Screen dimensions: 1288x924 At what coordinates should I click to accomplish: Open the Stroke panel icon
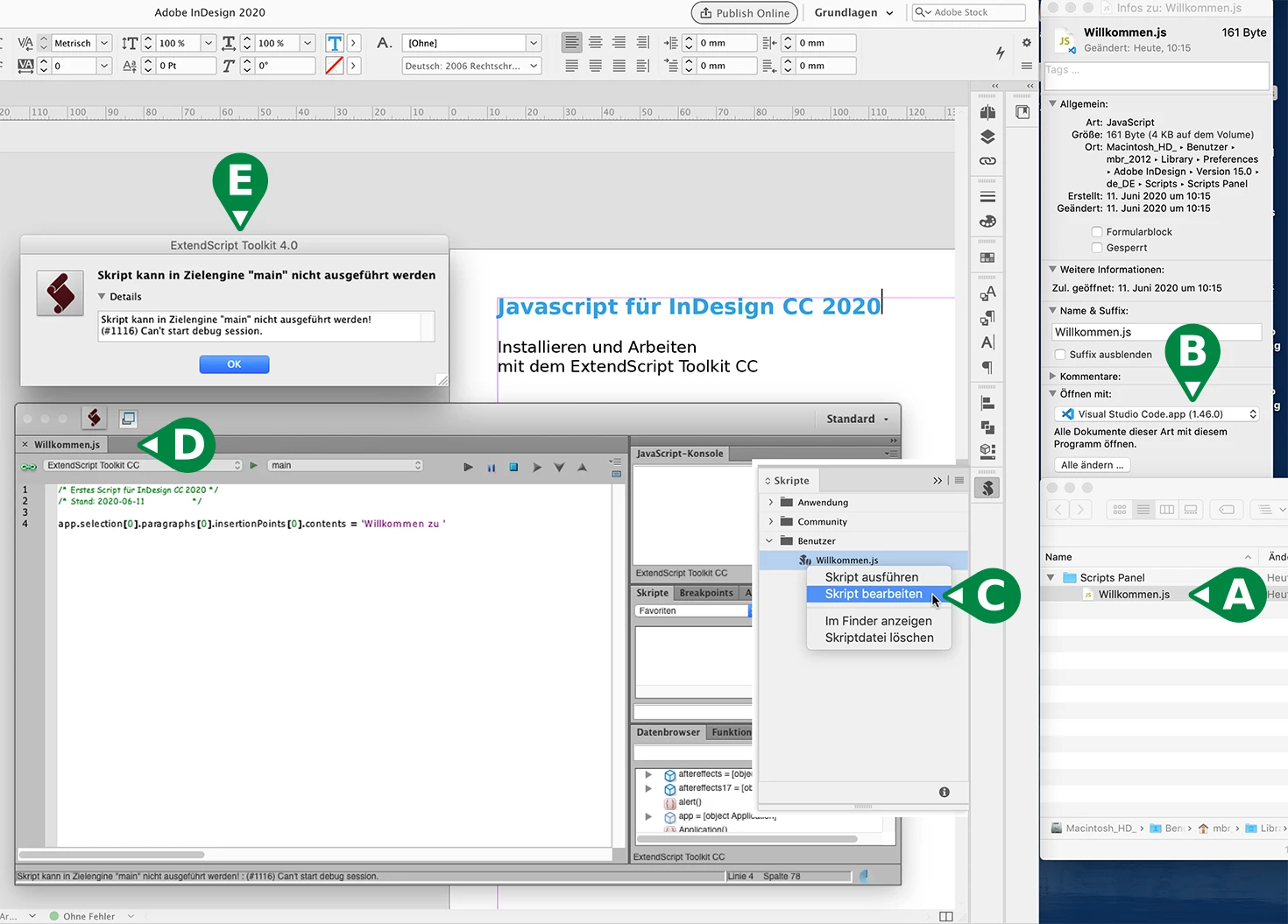click(x=987, y=197)
